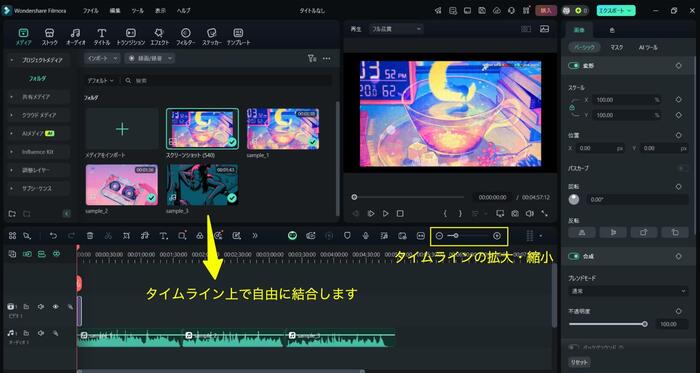700x373 pixels.
Task: Open the フィルター filters library
Action: point(186,37)
